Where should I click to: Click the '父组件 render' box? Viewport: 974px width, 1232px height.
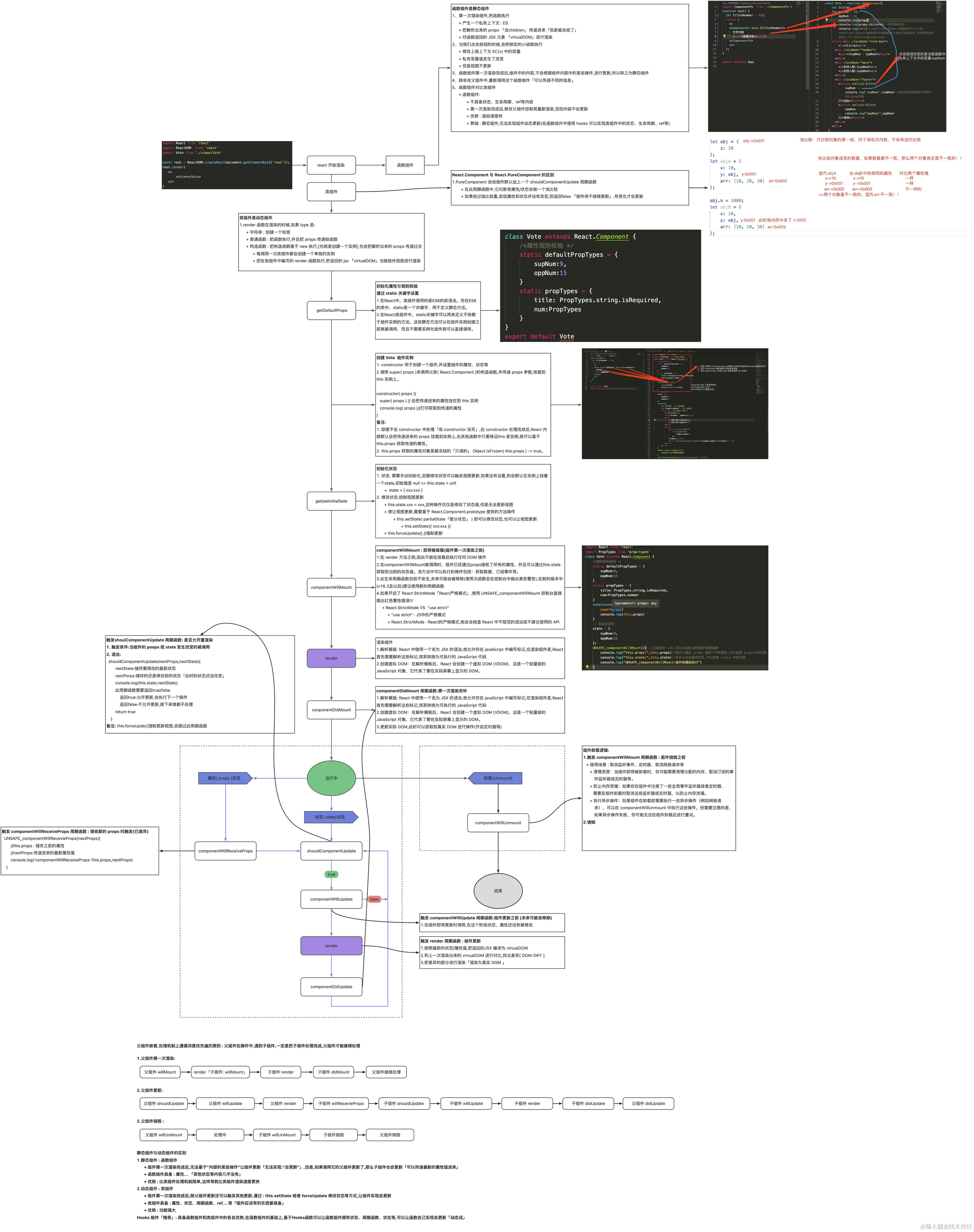(x=283, y=1104)
